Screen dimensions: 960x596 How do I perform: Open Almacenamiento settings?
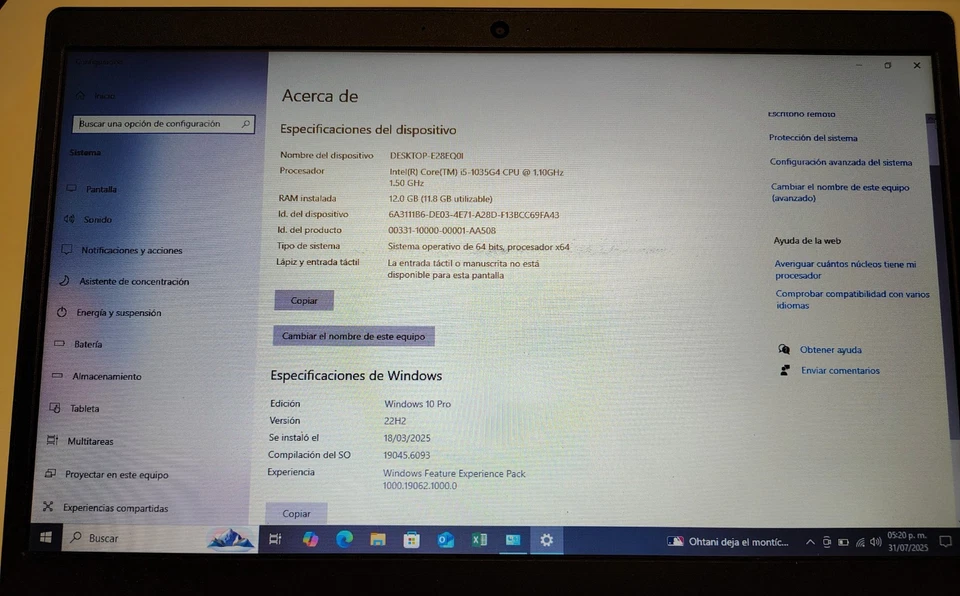[107, 377]
